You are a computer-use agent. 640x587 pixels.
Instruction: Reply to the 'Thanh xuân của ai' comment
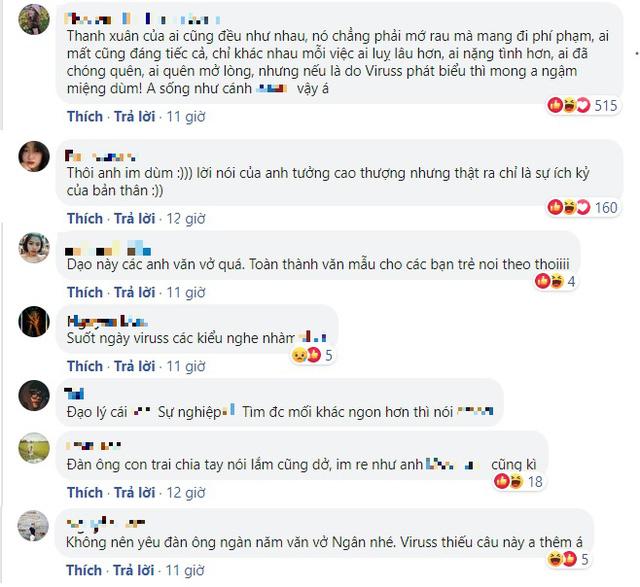pyautogui.click(x=134, y=117)
